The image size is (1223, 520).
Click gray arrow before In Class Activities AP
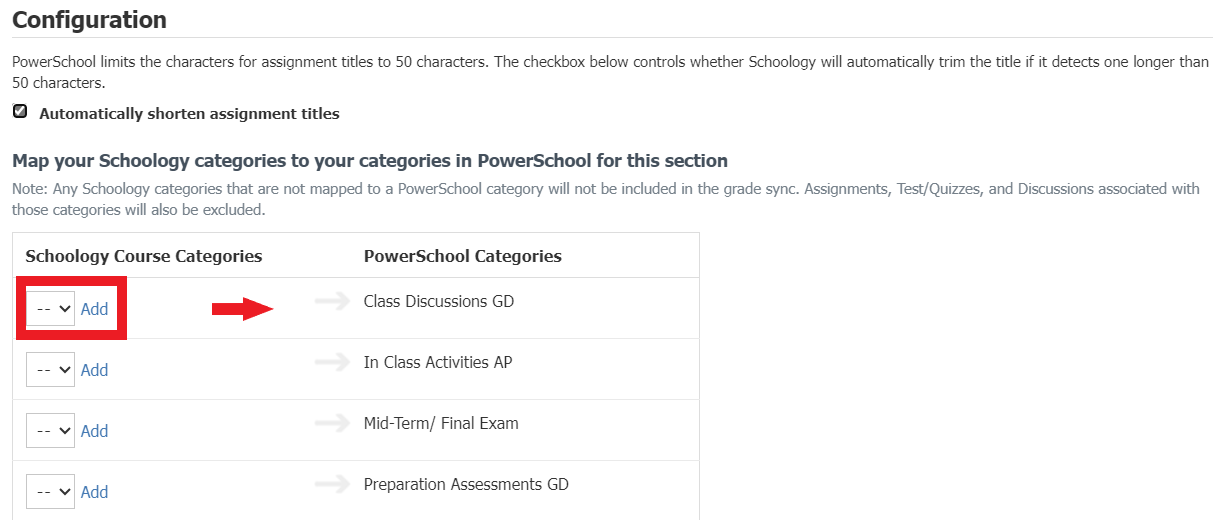coord(331,362)
